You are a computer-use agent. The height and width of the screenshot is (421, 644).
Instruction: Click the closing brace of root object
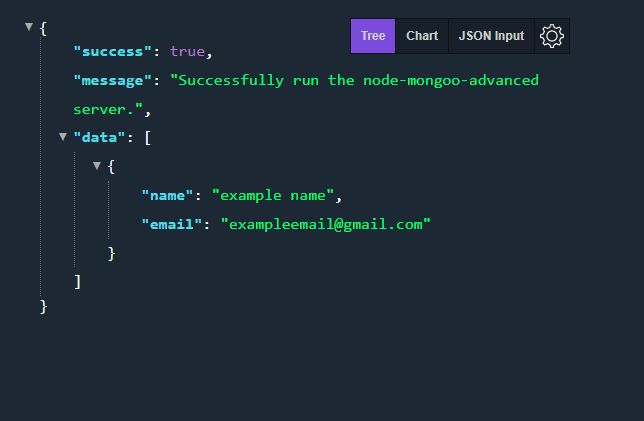pyautogui.click(x=44, y=307)
